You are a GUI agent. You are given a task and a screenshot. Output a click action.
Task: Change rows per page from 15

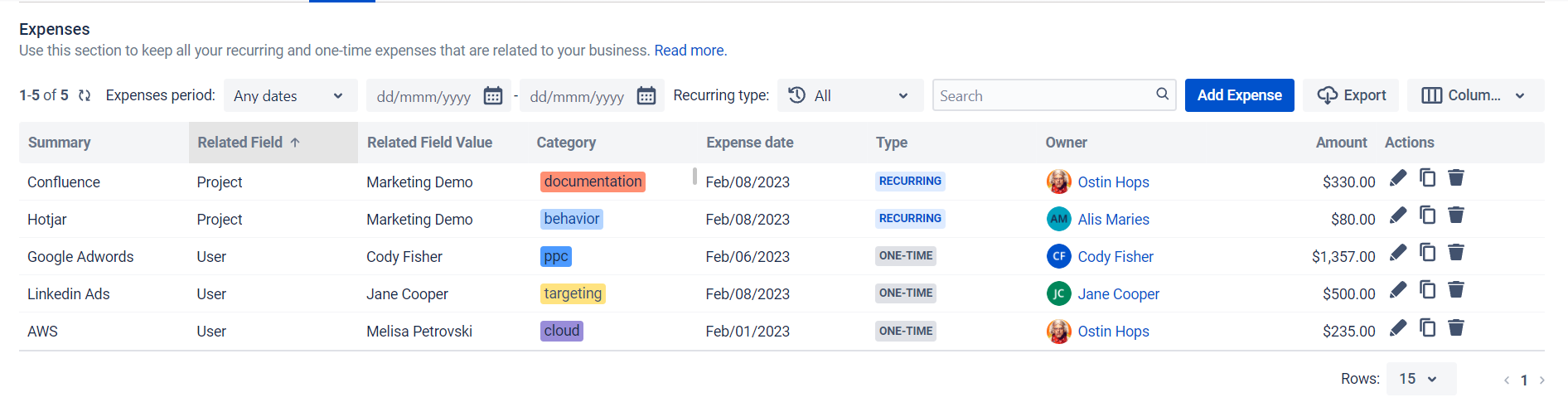(1420, 379)
